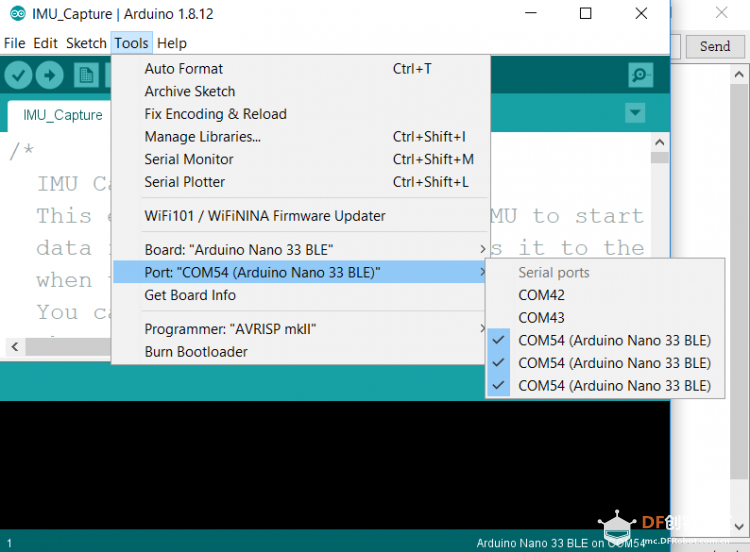Open the Sketch menu
The image size is (750, 552).
click(x=86, y=43)
